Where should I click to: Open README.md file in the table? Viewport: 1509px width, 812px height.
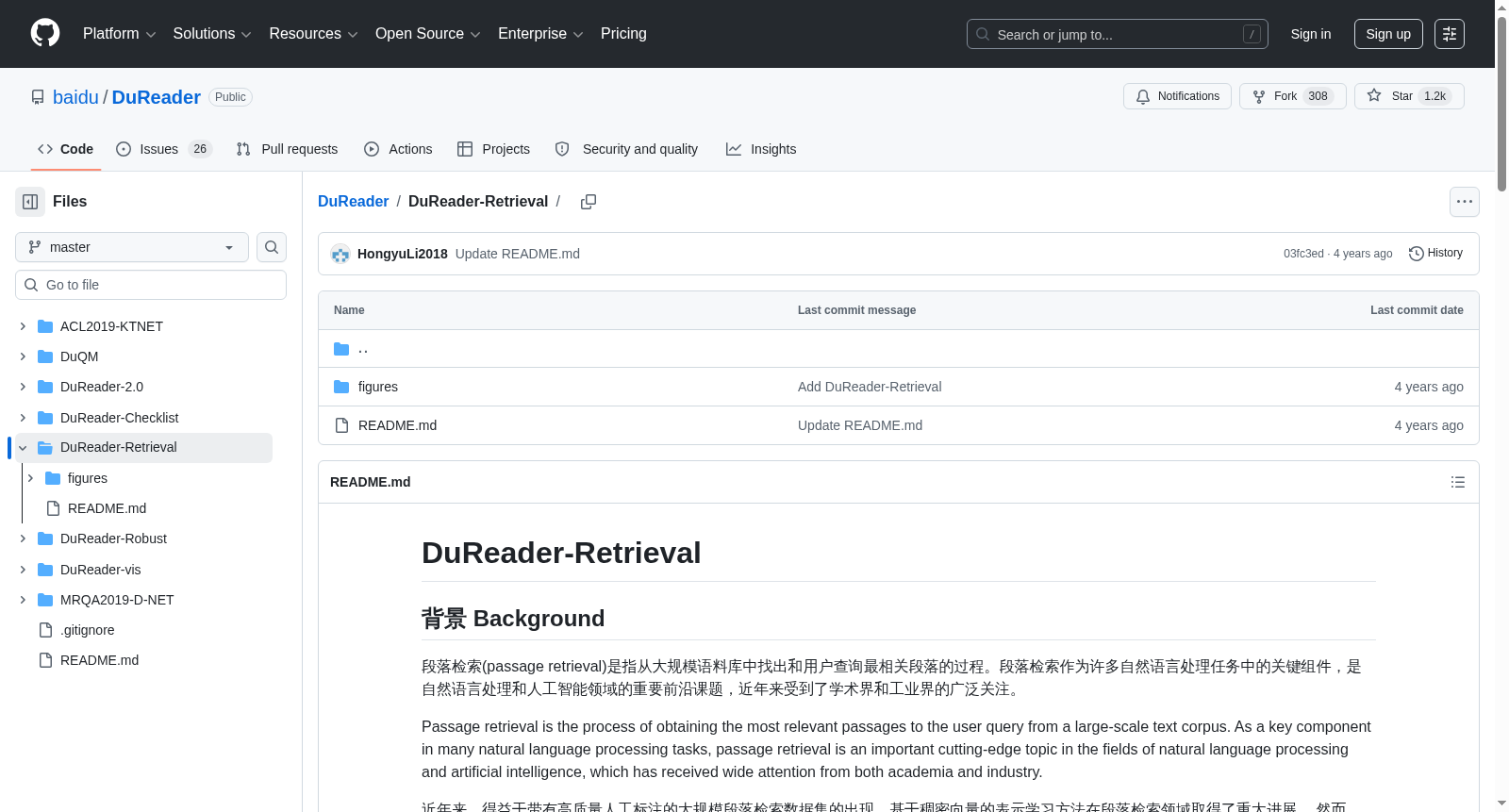(x=397, y=425)
